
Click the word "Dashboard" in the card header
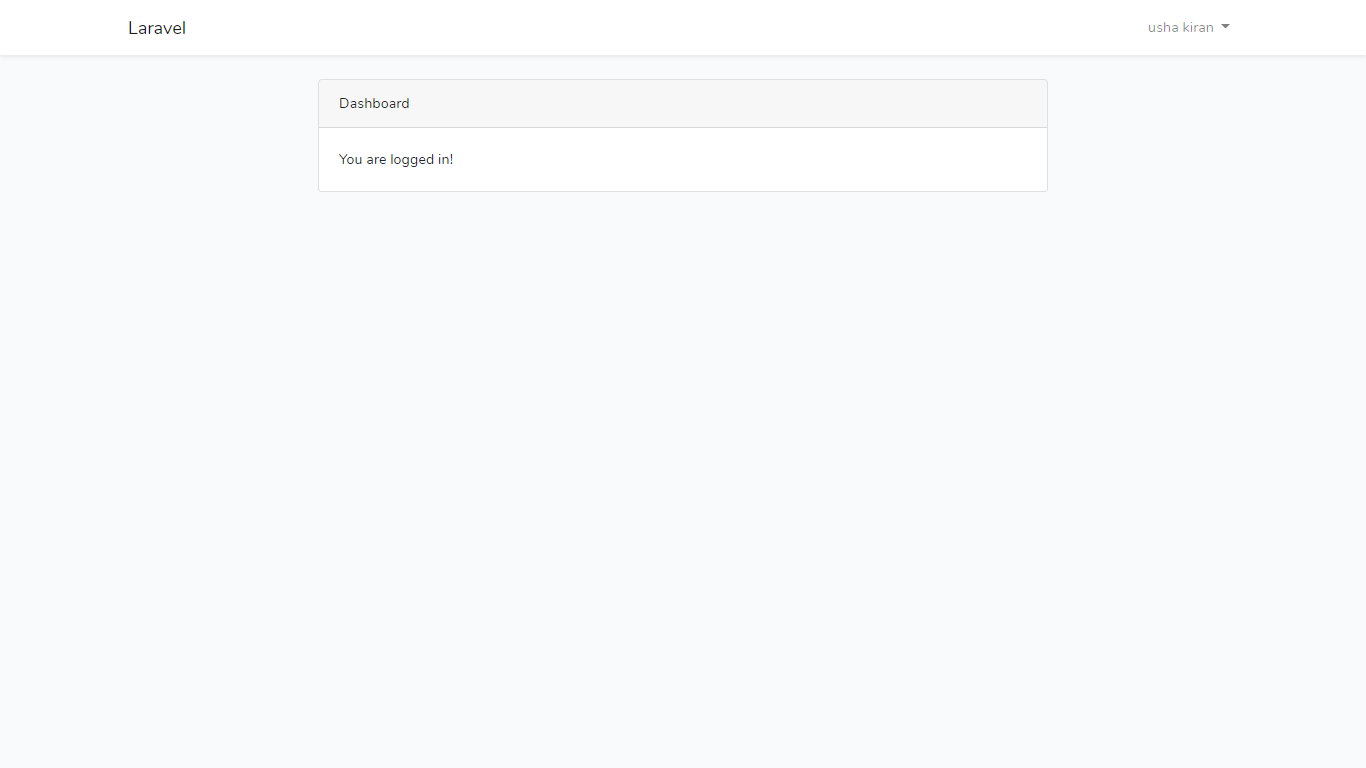pyautogui.click(x=374, y=104)
